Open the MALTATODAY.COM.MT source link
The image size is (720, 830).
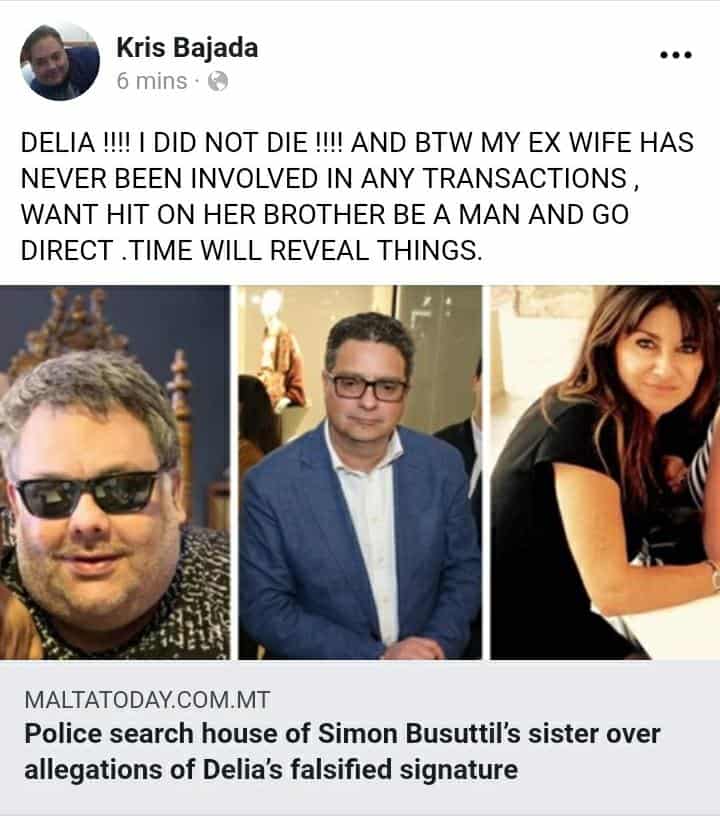click(x=147, y=700)
